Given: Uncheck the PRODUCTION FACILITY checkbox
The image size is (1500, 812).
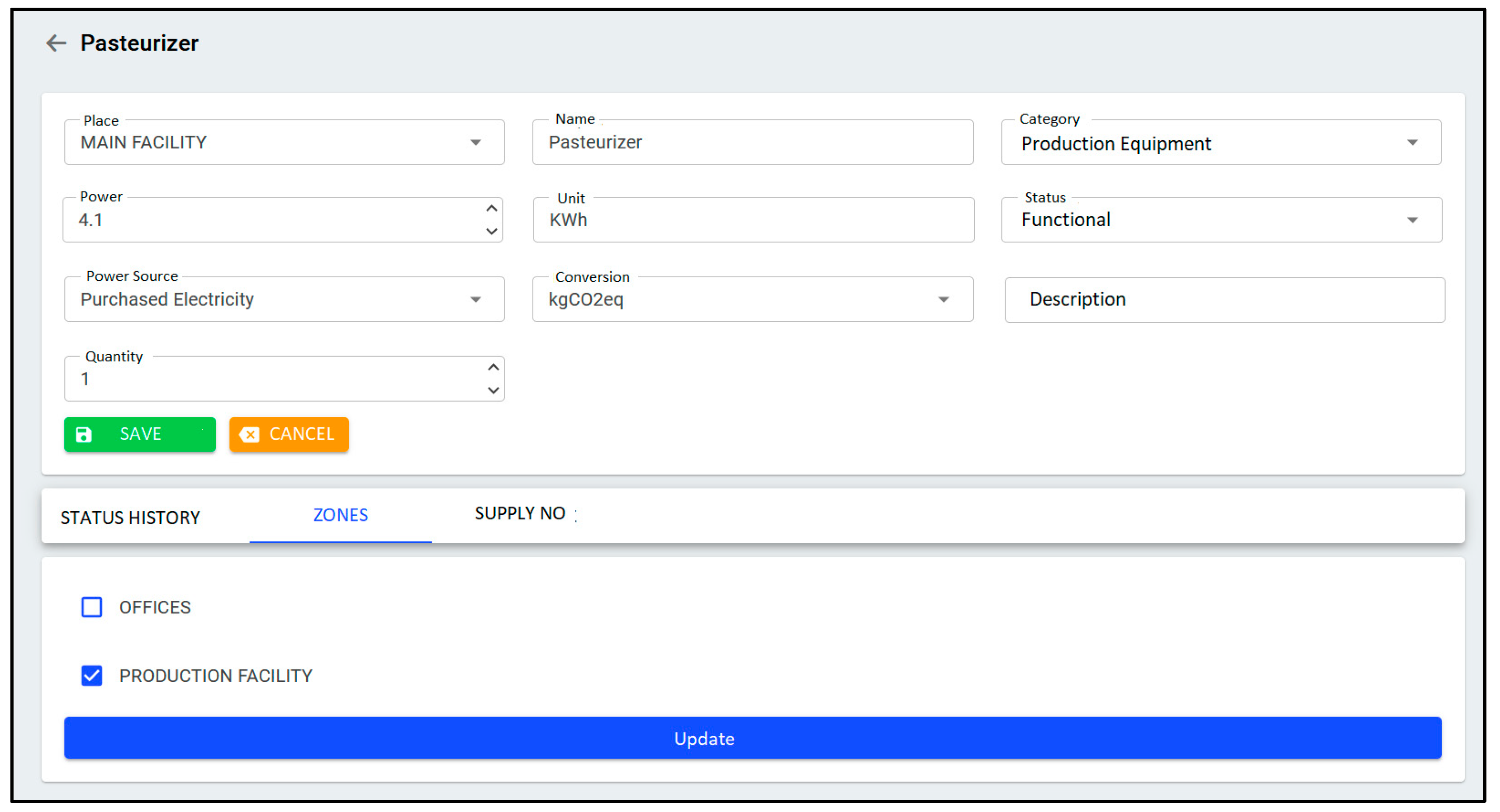Looking at the screenshot, I should (x=91, y=675).
